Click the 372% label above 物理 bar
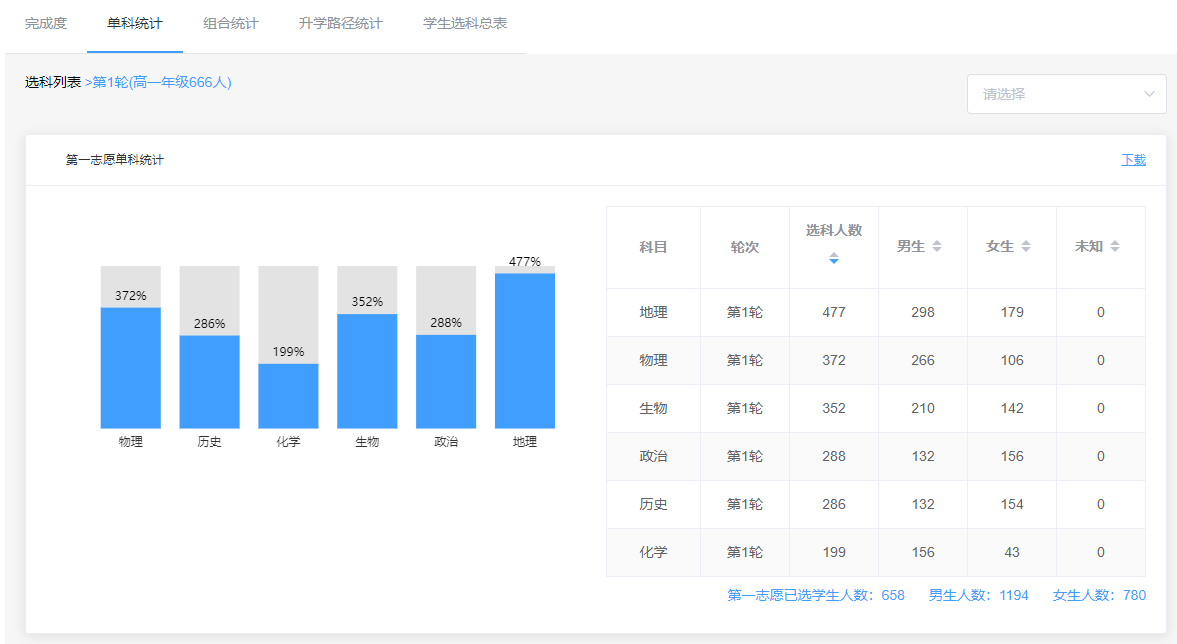 coord(131,296)
